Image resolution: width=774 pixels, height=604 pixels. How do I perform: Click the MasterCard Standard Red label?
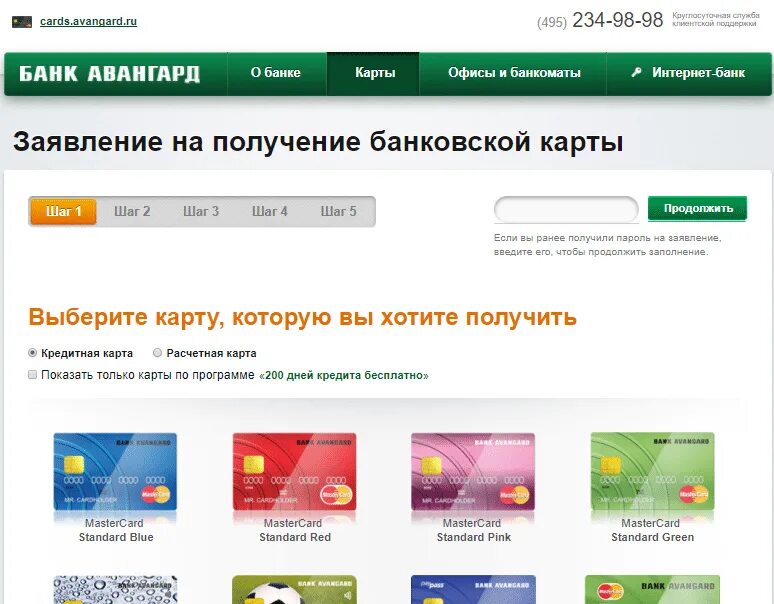tap(295, 530)
